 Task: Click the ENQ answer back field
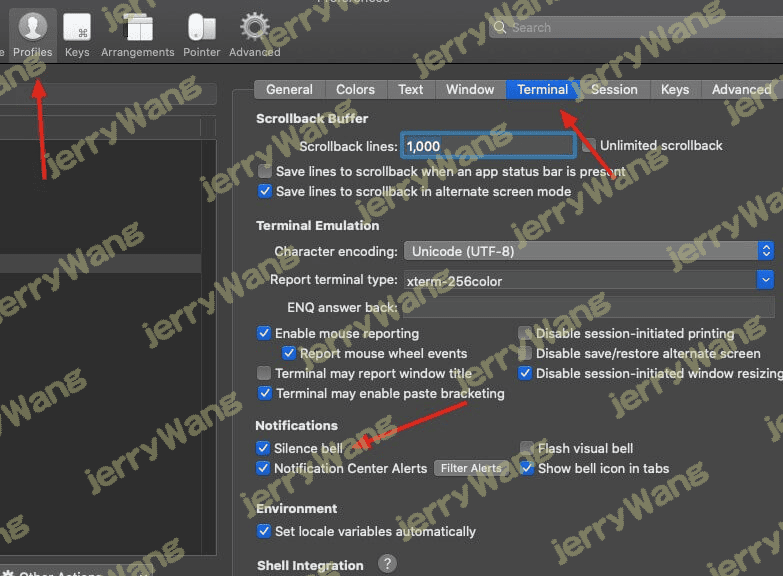[589, 308]
